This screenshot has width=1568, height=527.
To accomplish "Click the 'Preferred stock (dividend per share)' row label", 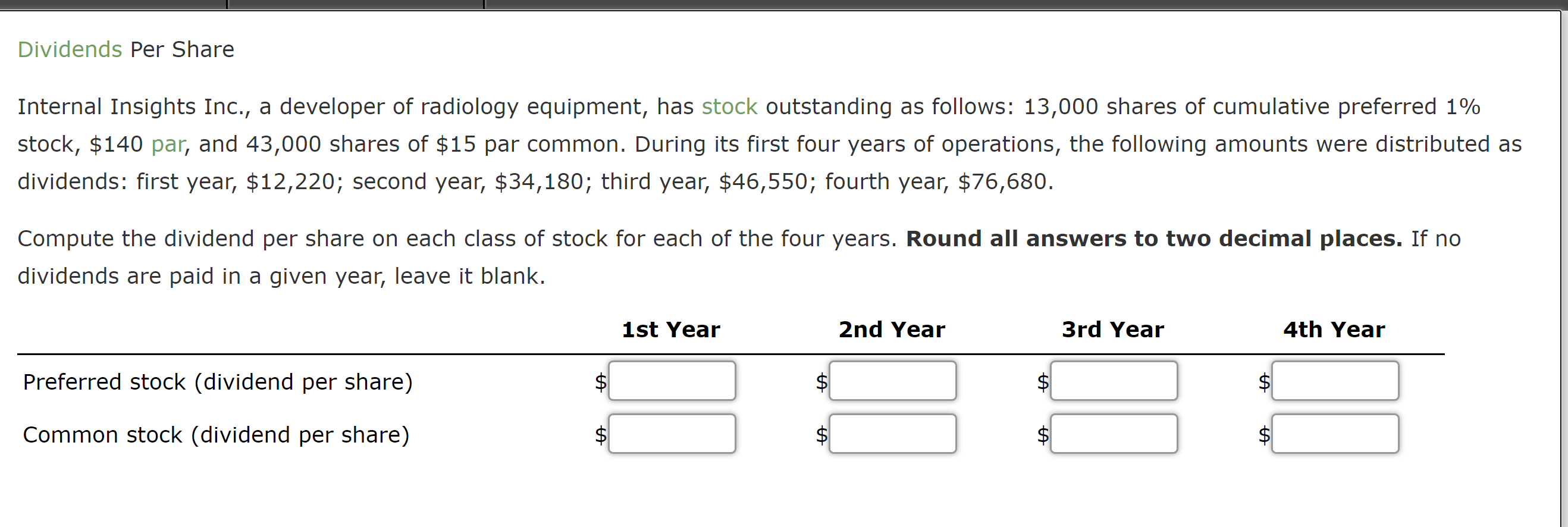I will point(218,382).
